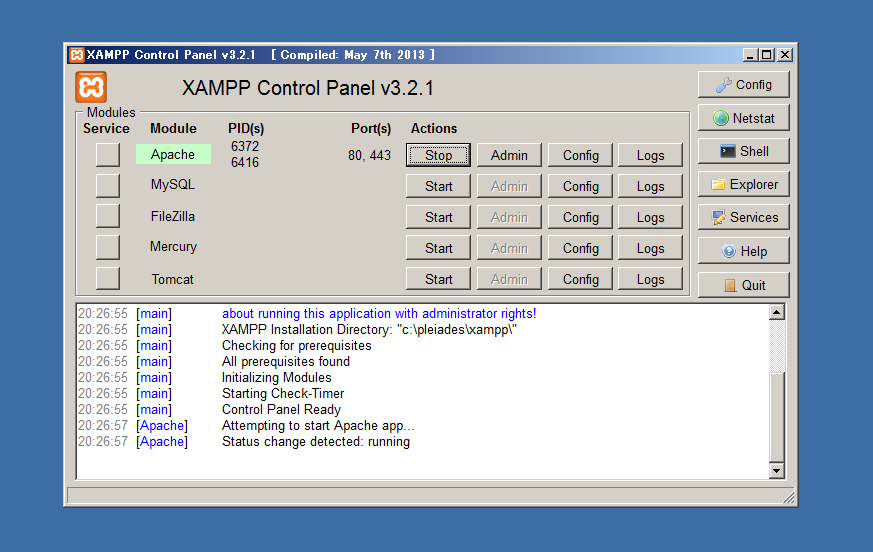Viewport: 873px width, 552px height.
Task: Quit XAMPP using the door icon button
Action: [744, 285]
